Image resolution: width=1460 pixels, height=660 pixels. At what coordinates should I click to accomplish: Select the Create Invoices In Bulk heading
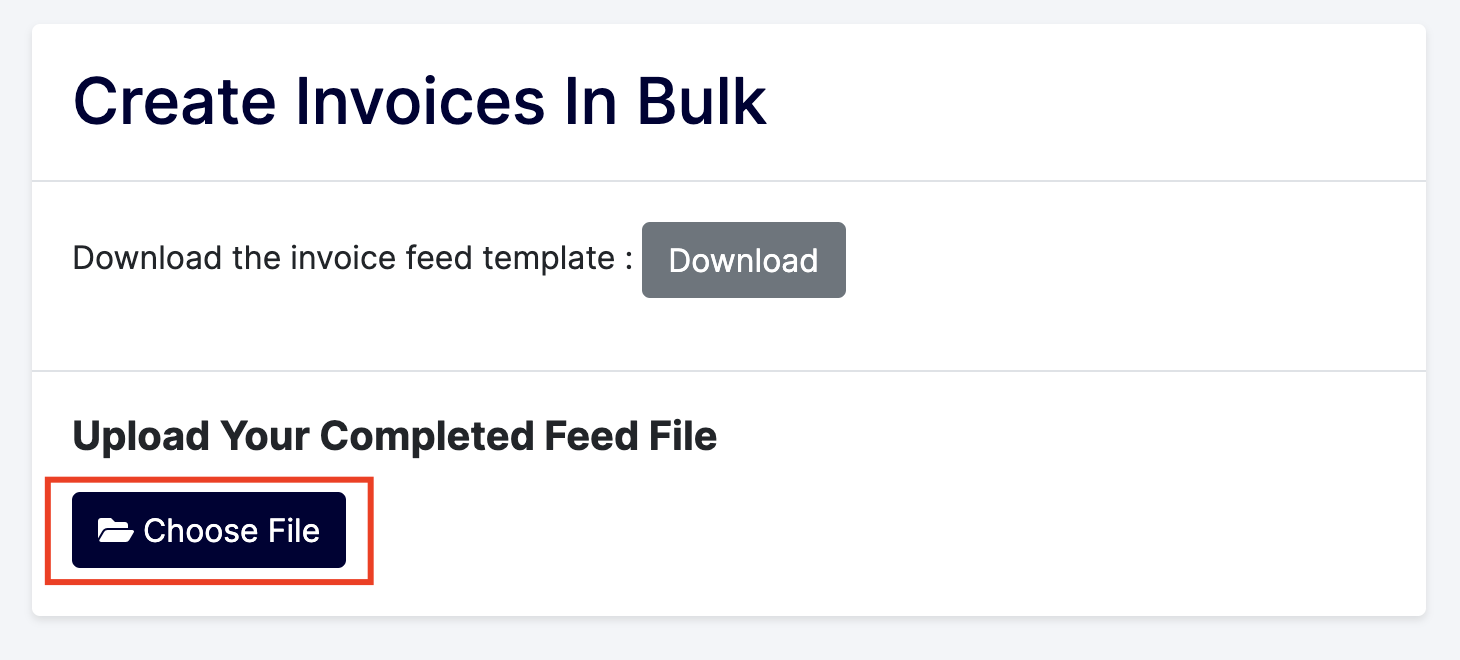point(420,101)
